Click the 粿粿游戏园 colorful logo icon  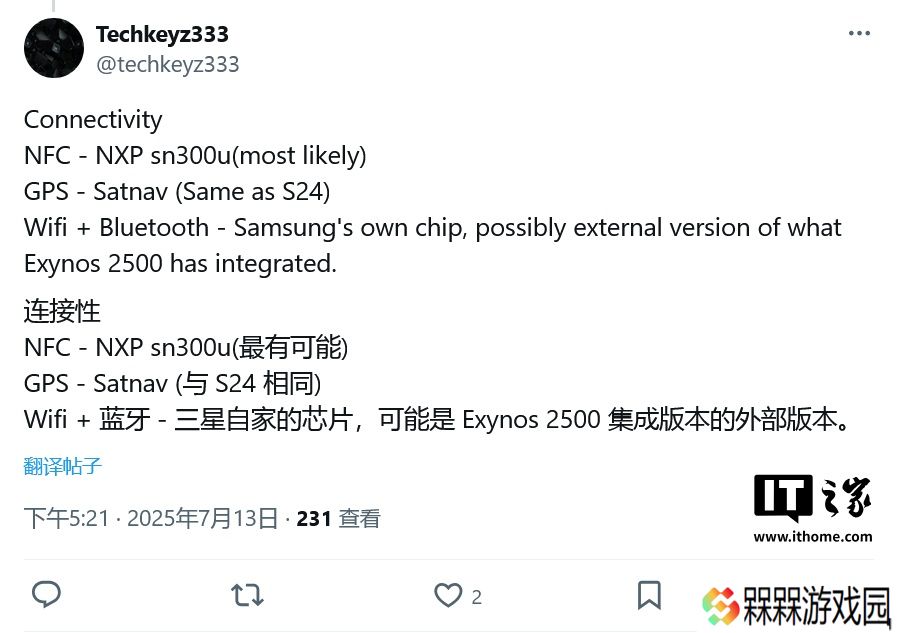721,606
